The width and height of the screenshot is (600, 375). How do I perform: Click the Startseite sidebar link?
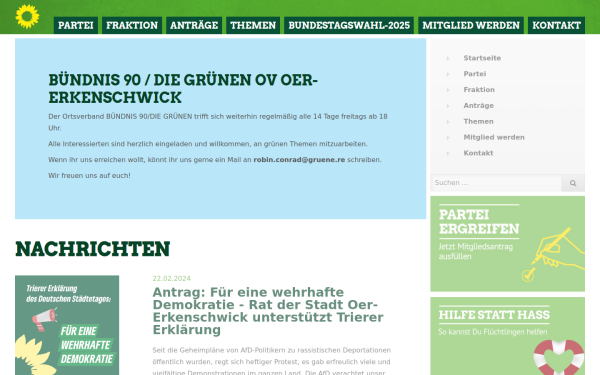click(482, 58)
